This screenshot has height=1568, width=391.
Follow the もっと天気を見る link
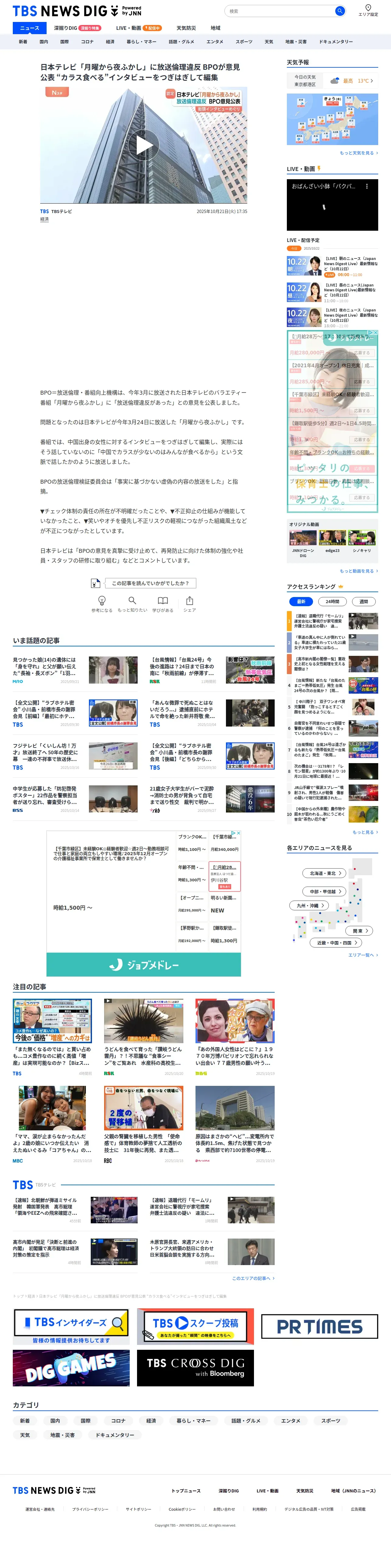pos(358,153)
